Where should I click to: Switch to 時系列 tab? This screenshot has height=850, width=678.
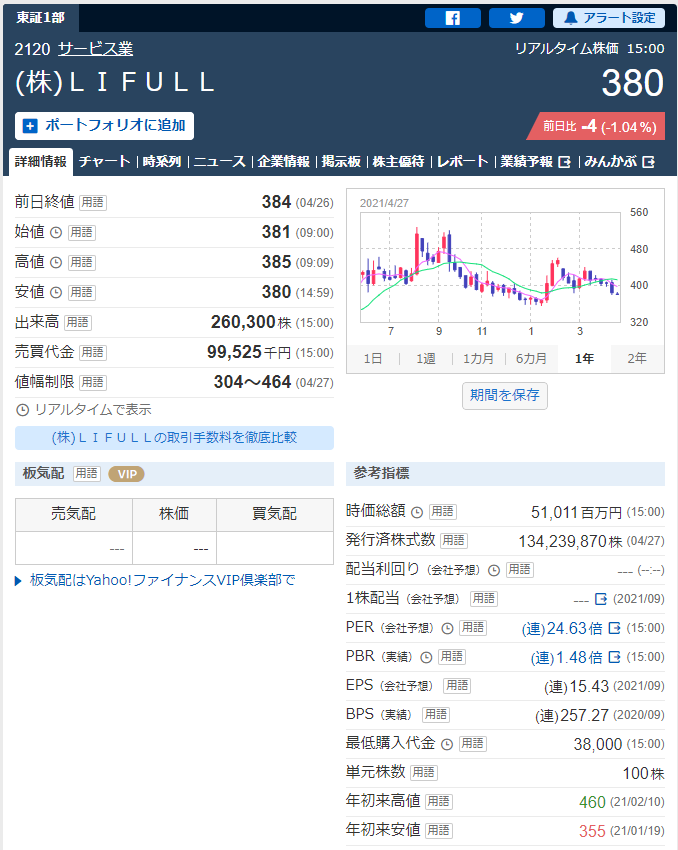[162, 162]
